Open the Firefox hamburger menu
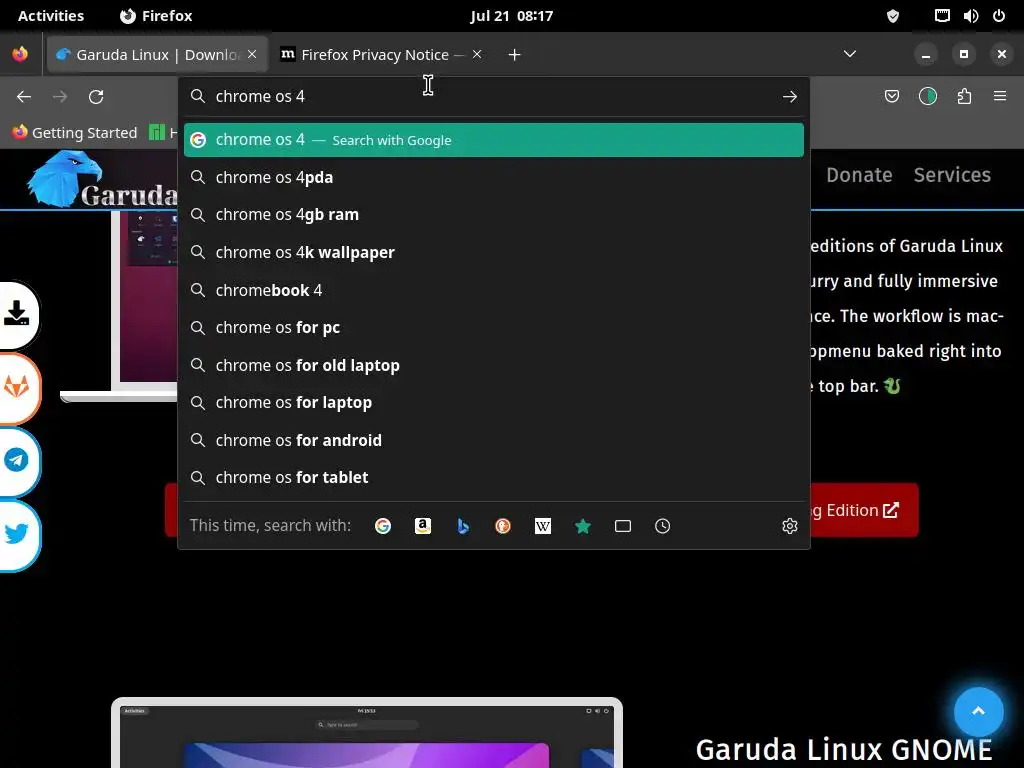This screenshot has height=768, width=1024. pos(1000,96)
